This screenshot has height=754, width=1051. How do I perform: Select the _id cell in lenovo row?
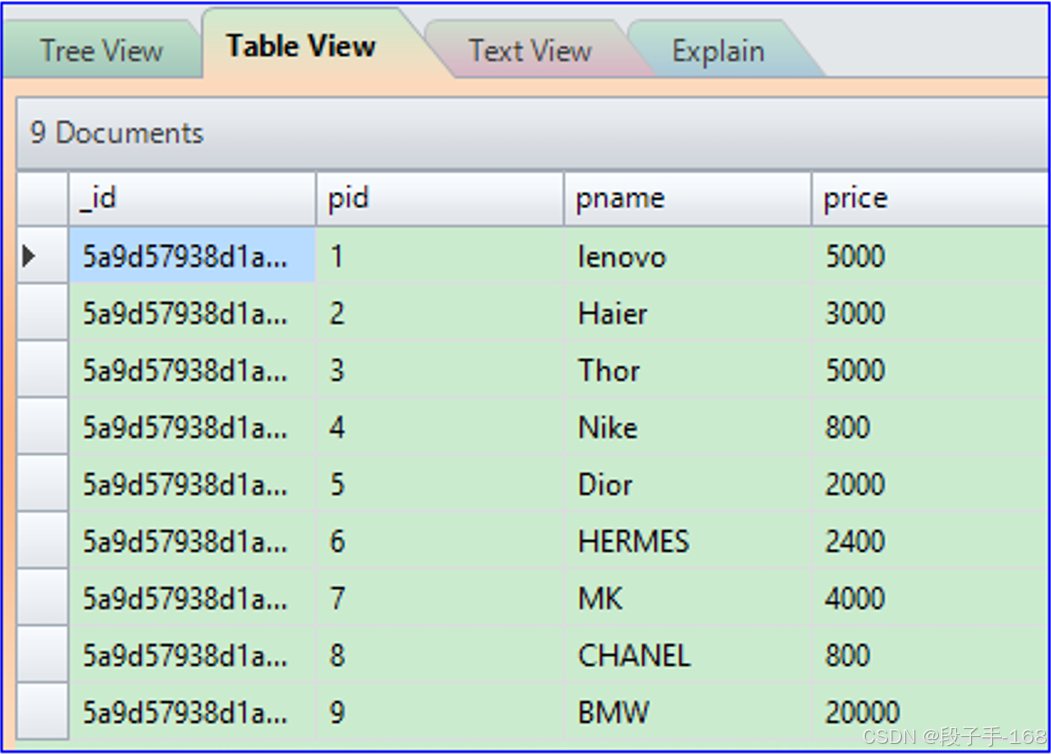click(192, 255)
